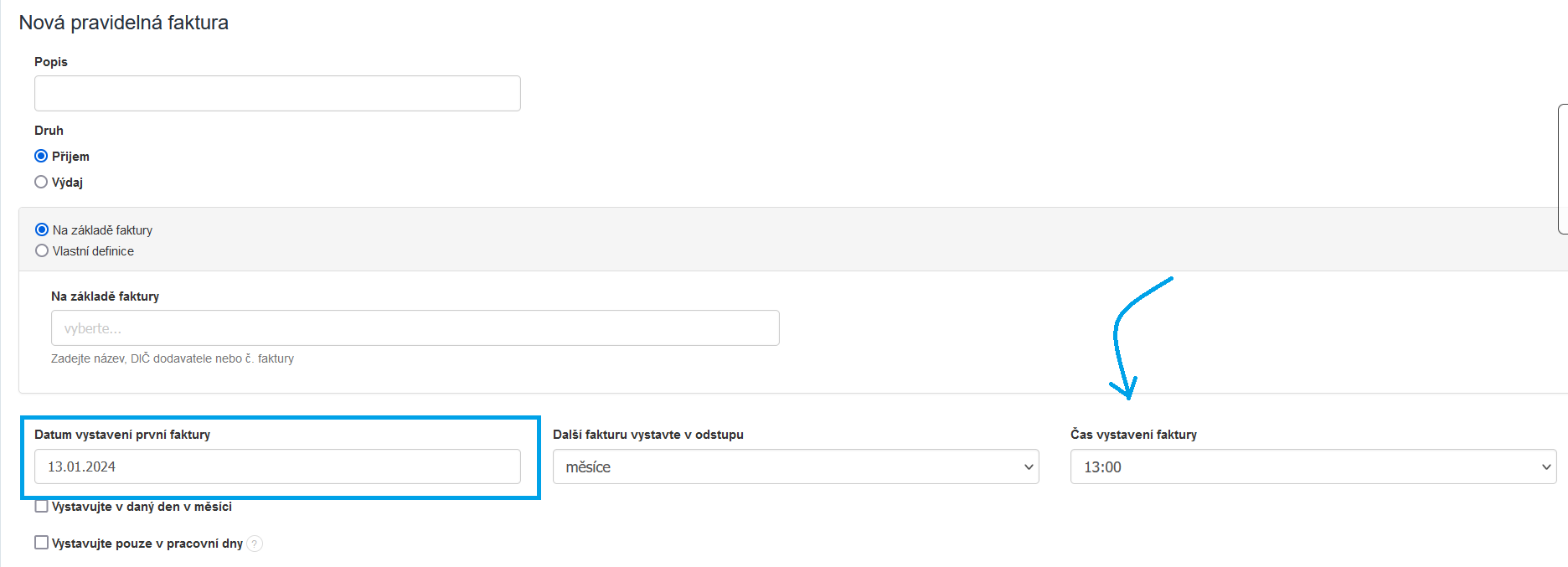Tick the Vystavujte pouze v pracovní dny checkbox
1568x567 pixels.
[x=41, y=543]
